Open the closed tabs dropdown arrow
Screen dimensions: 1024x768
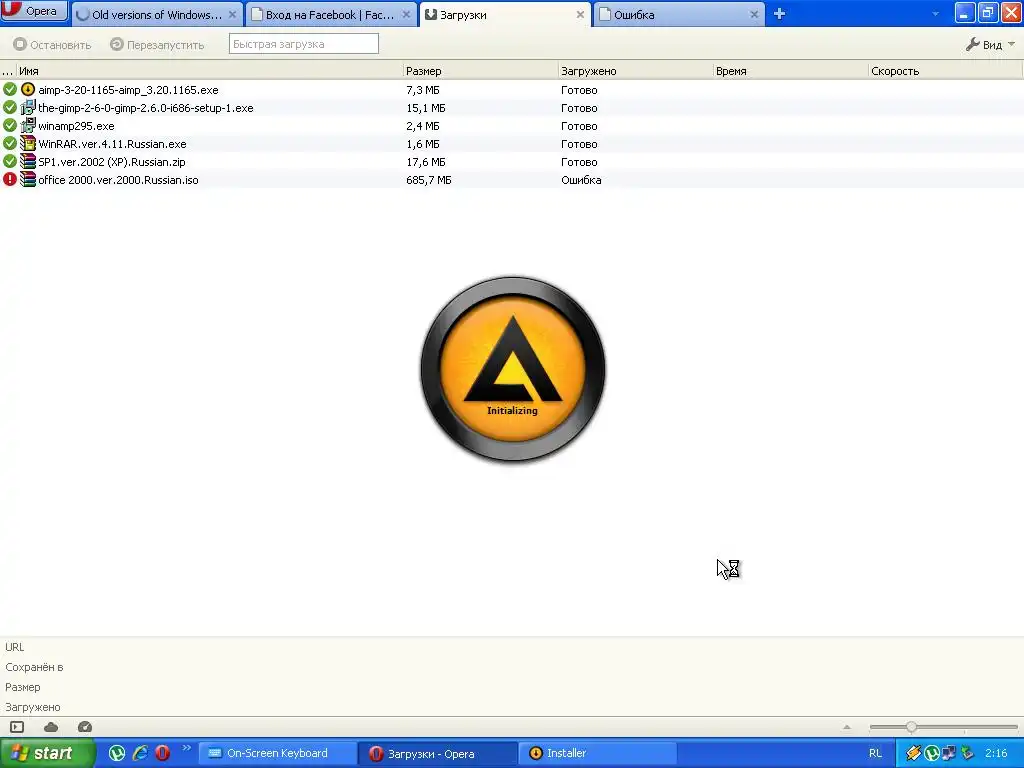point(935,14)
